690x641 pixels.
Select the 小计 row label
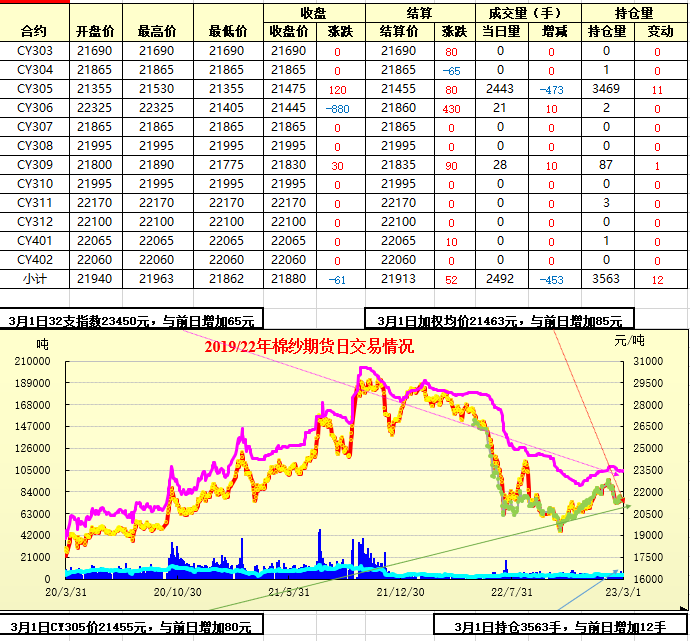click(36, 279)
